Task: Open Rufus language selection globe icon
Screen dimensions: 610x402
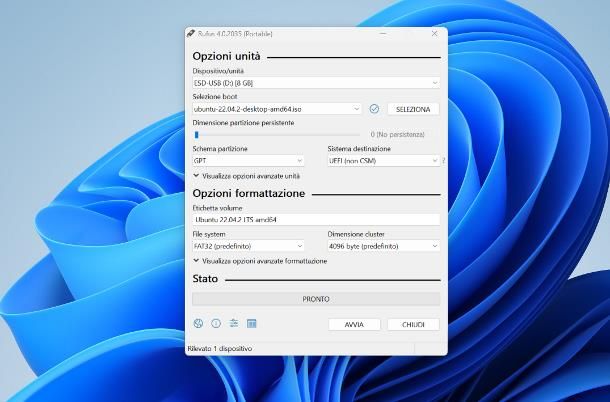Action: tap(198, 323)
